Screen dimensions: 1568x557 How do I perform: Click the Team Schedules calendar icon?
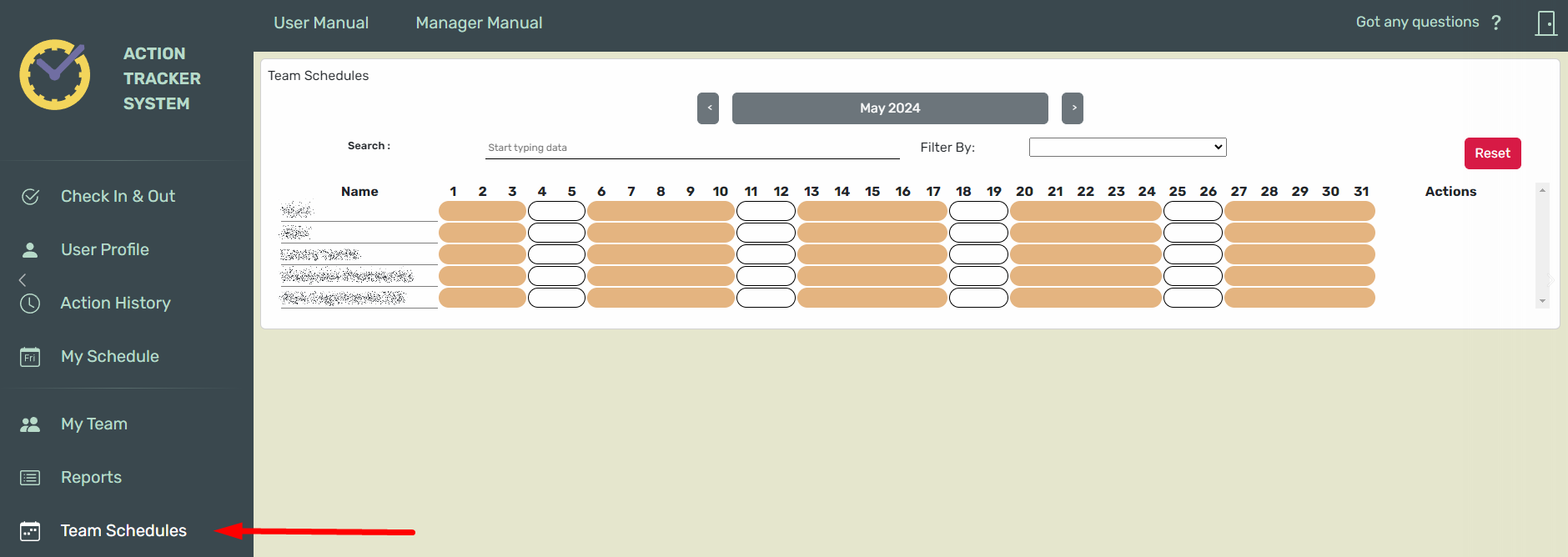(30, 531)
